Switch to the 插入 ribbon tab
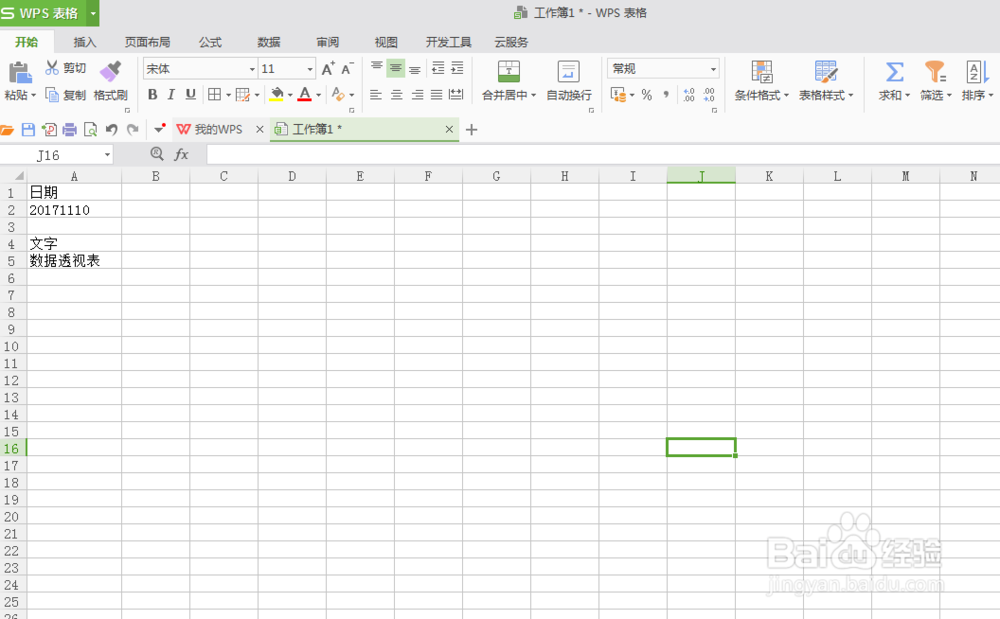The height and width of the screenshot is (619, 1000). point(85,42)
